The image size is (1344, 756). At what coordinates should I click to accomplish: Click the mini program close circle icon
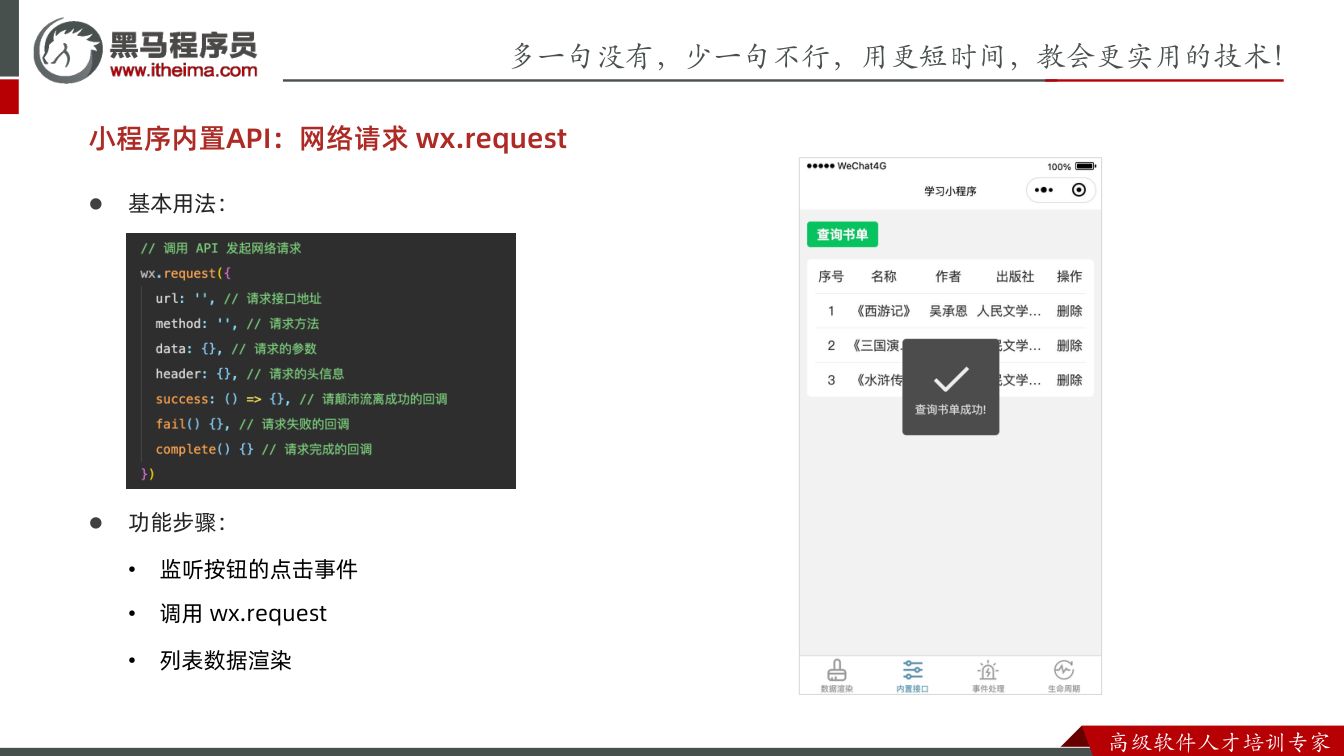(1078, 190)
